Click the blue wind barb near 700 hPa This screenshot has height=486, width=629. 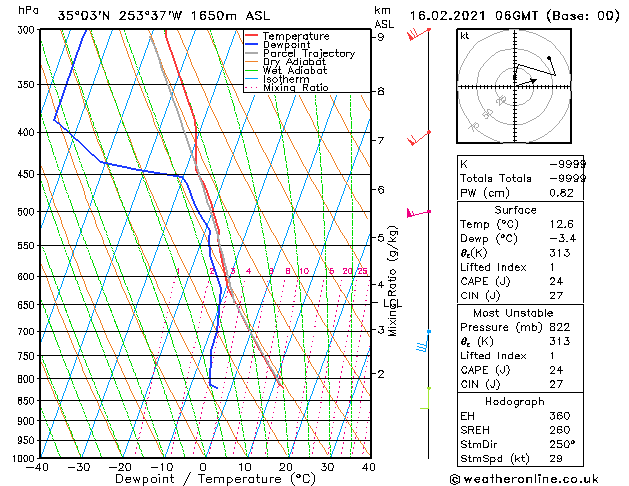pyautogui.click(x=424, y=341)
